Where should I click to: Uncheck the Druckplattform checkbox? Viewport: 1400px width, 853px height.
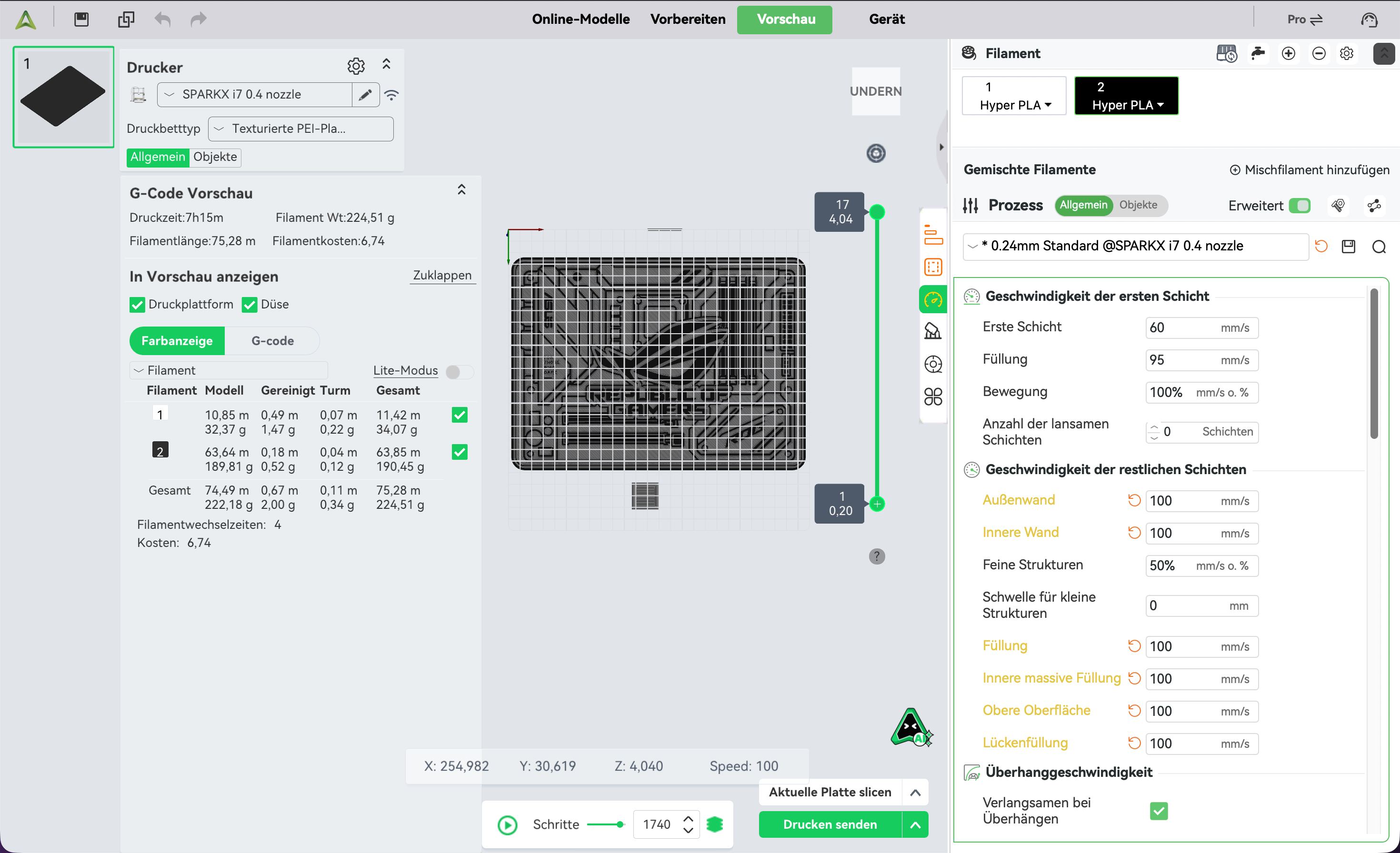137,305
